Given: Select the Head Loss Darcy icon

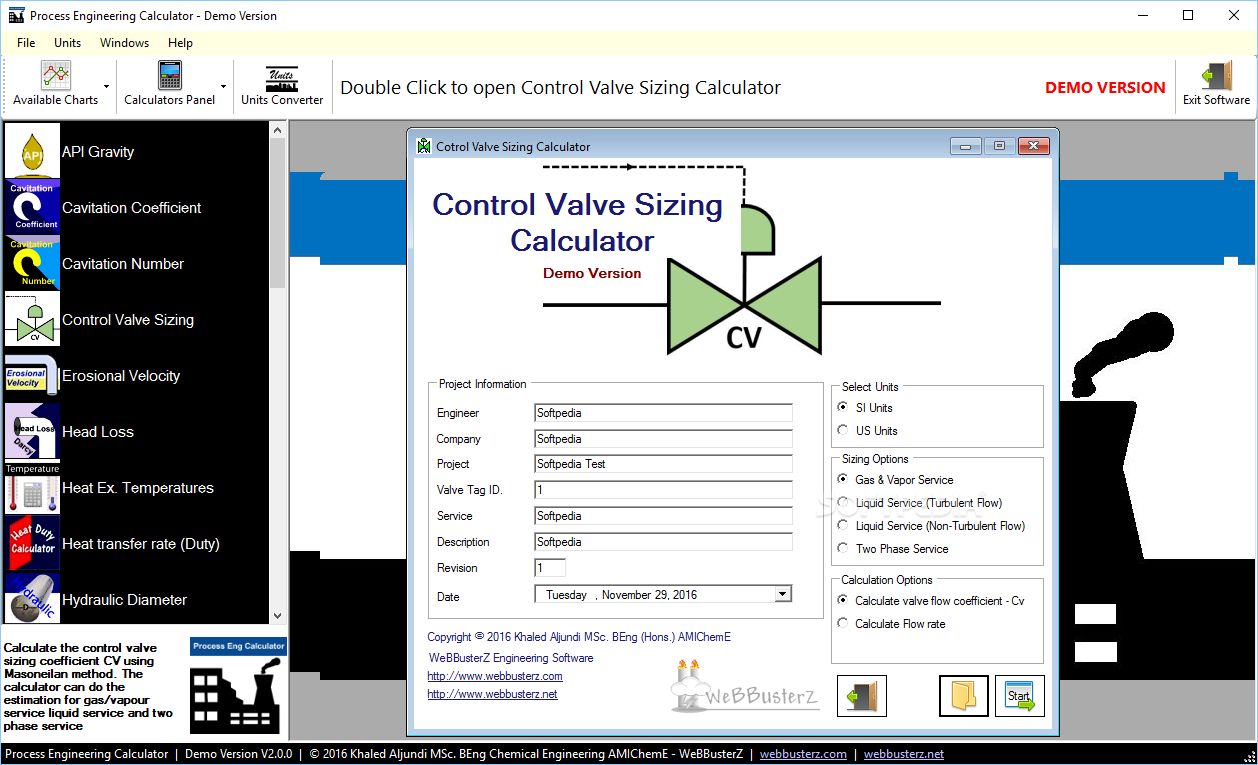Looking at the screenshot, I should tap(33, 431).
